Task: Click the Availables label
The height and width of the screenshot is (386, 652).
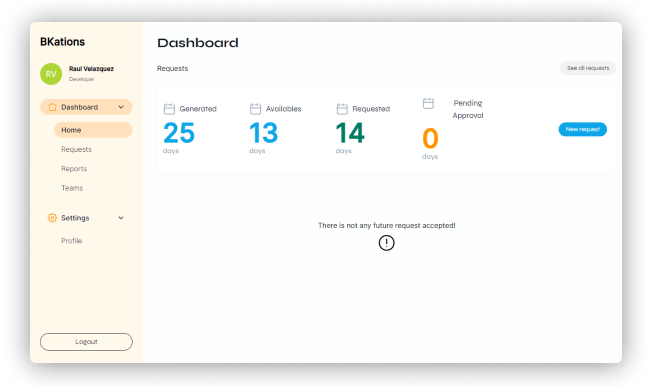Action: (283, 109)
